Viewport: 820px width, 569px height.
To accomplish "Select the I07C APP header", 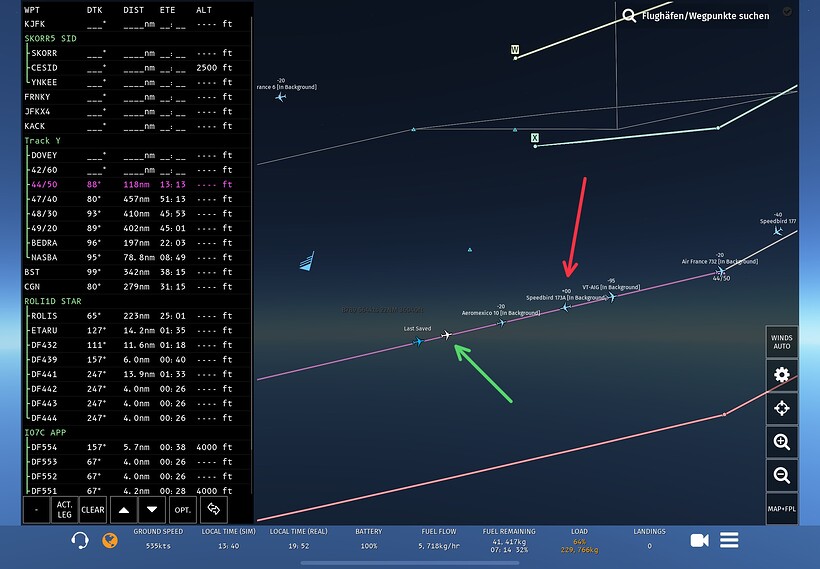I will pos(45,433).
